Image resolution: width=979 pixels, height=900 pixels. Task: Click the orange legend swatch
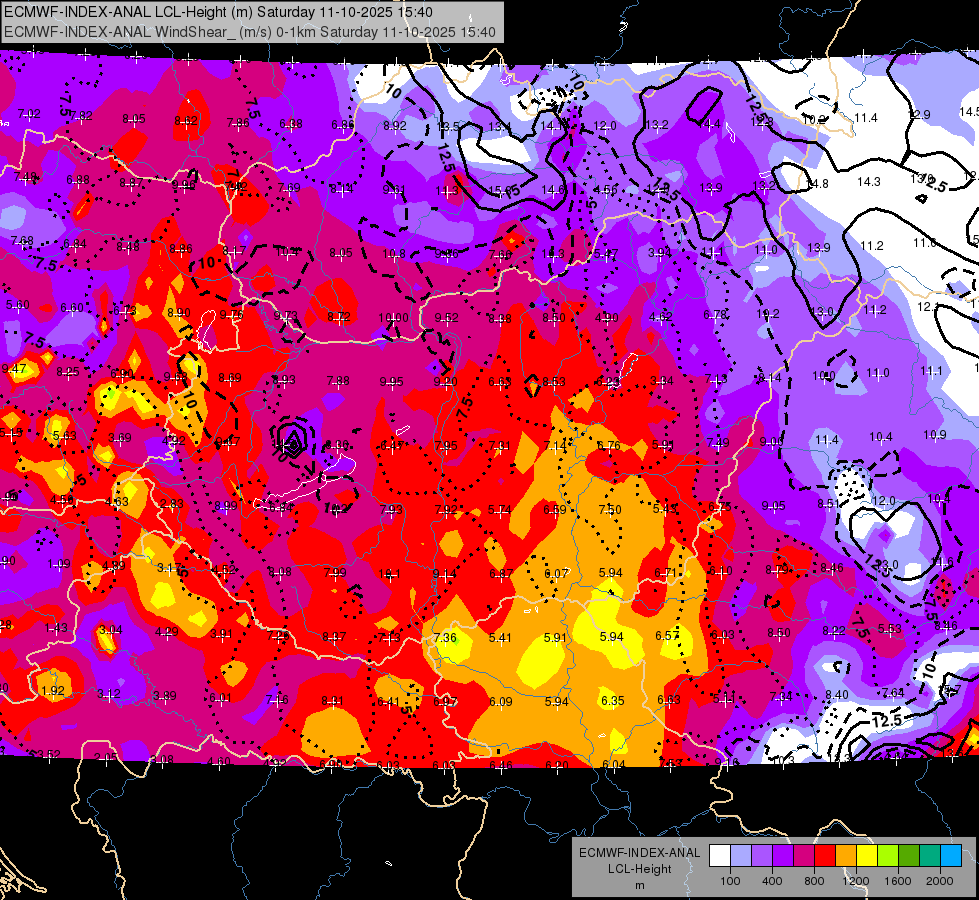pos(846,856)
